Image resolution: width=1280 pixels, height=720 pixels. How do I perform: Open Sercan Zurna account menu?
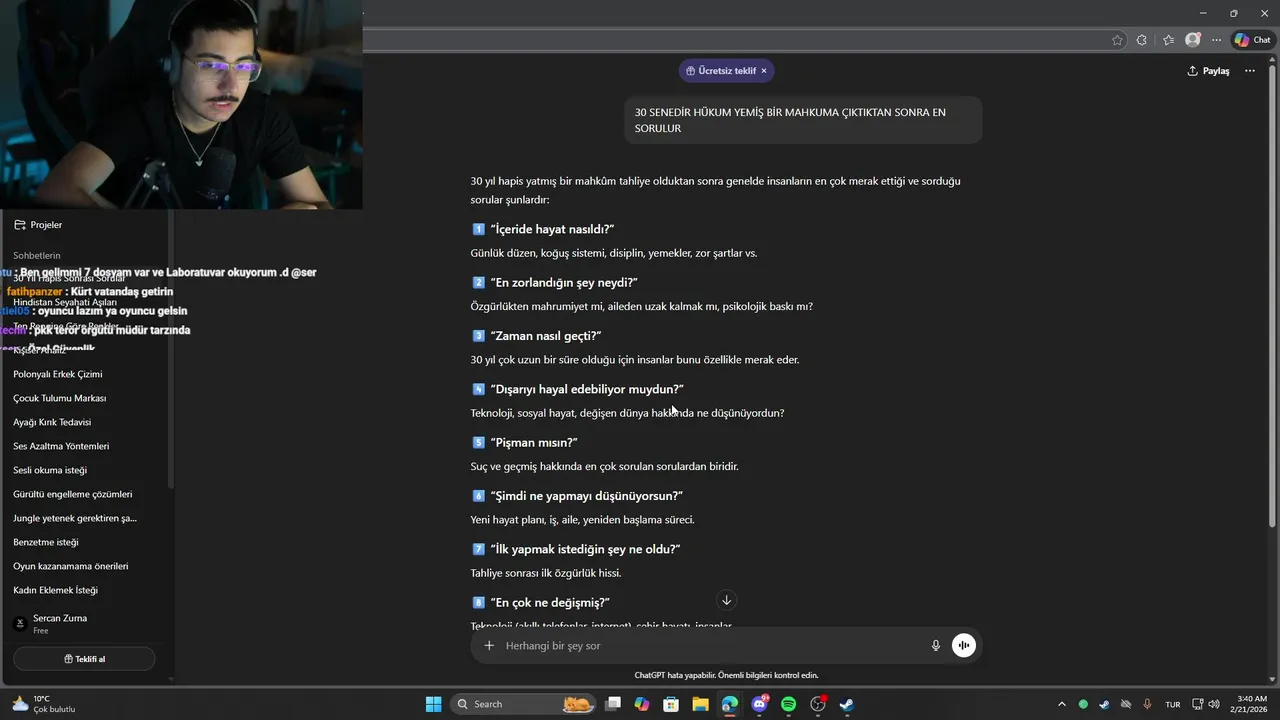pos(84,624)
